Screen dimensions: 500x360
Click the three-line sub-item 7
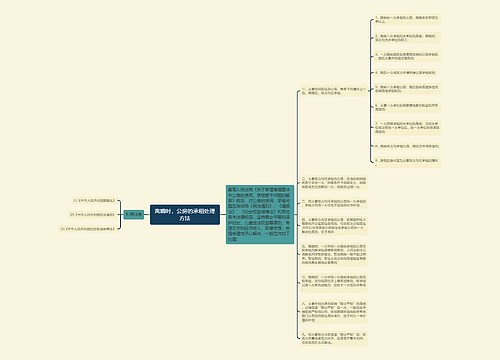click(407, 127)
